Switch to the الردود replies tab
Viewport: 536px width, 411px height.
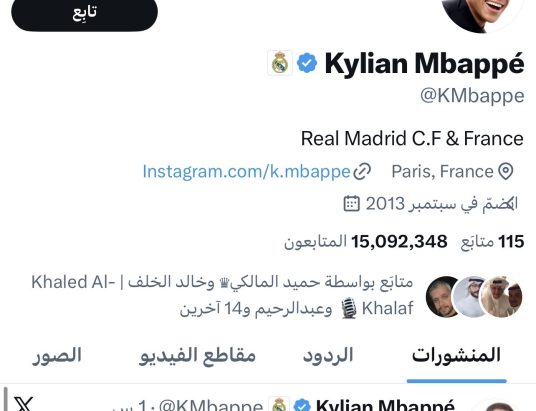point(328,355)
